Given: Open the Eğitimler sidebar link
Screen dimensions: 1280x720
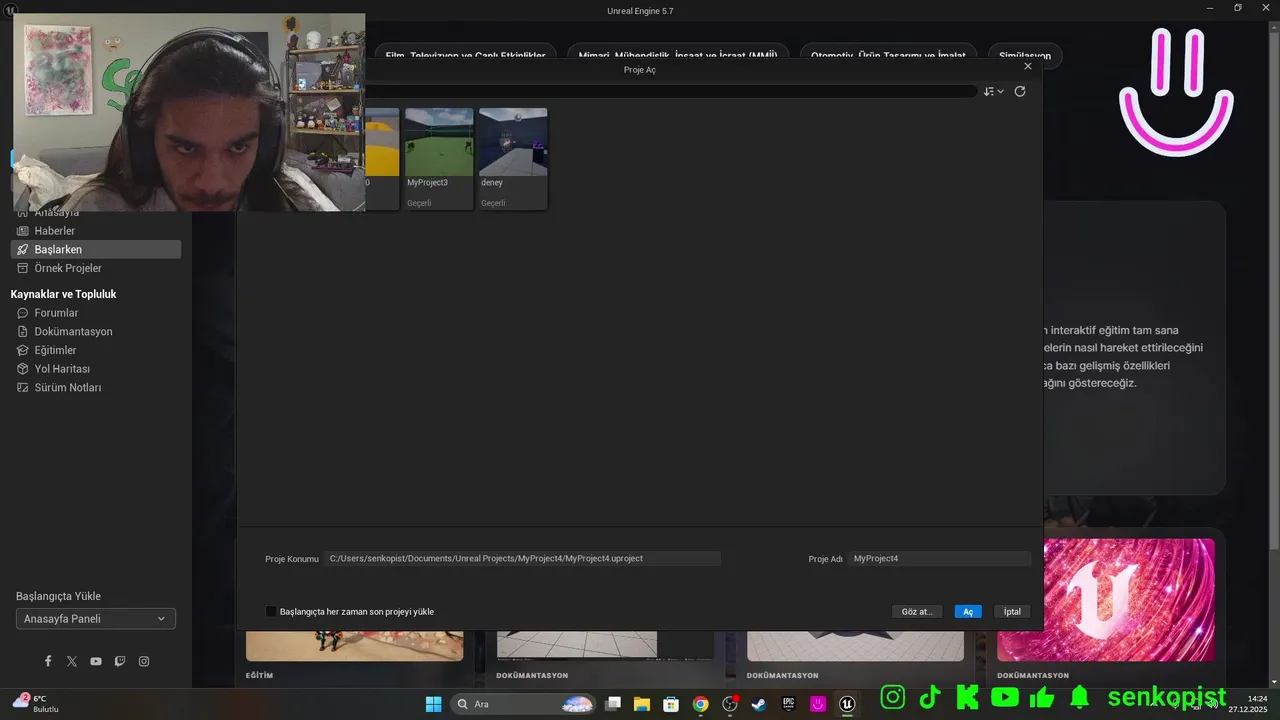Looking at the screenshot, I should (x=95, y=350).
